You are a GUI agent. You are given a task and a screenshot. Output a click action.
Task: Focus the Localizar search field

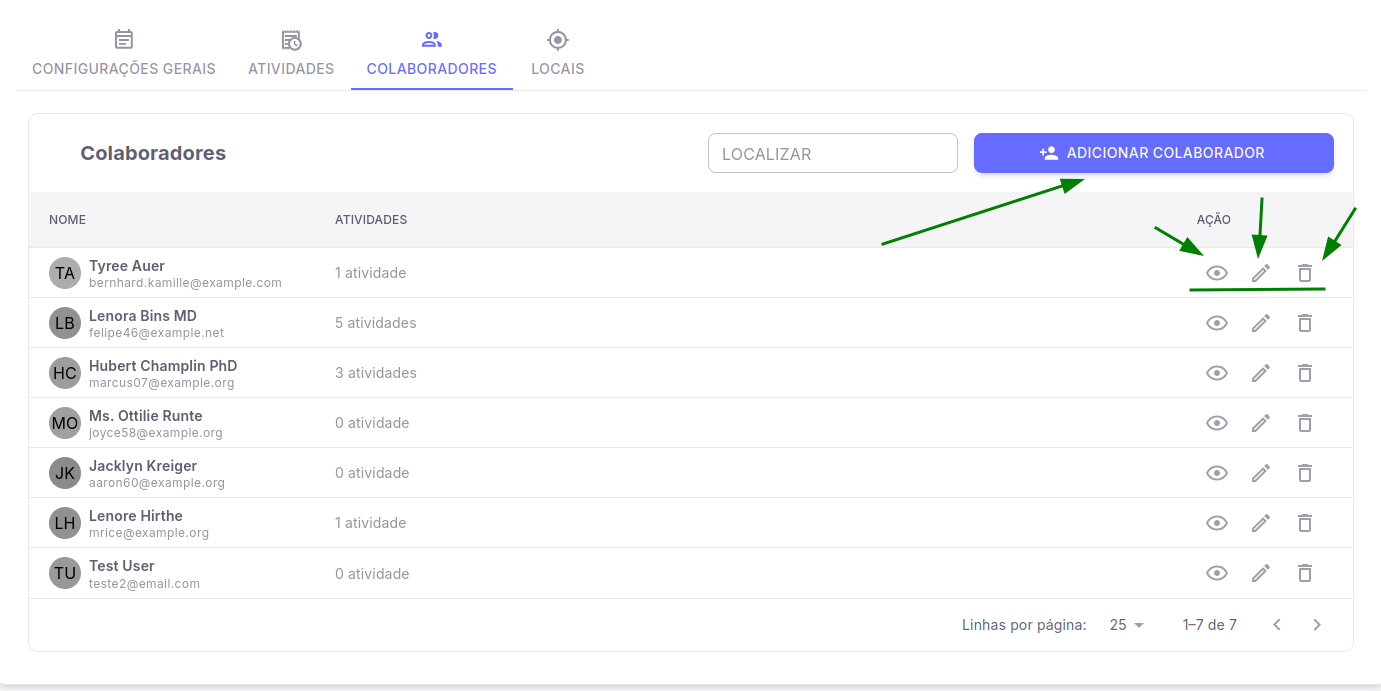pos(832,153)
